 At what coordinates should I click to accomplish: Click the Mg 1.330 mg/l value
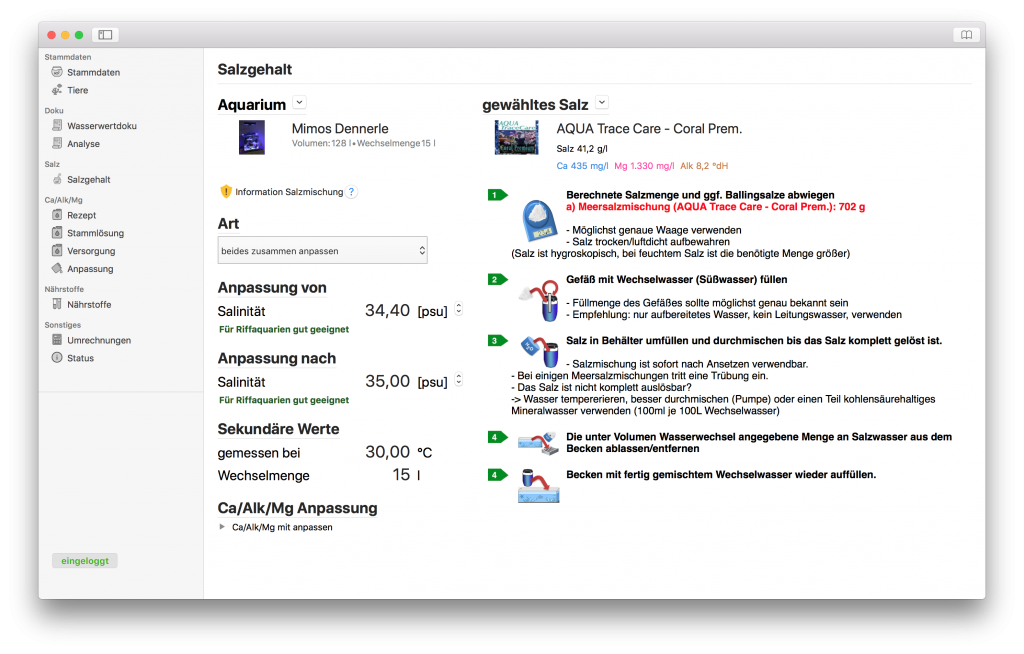click(x=644, y=166)
